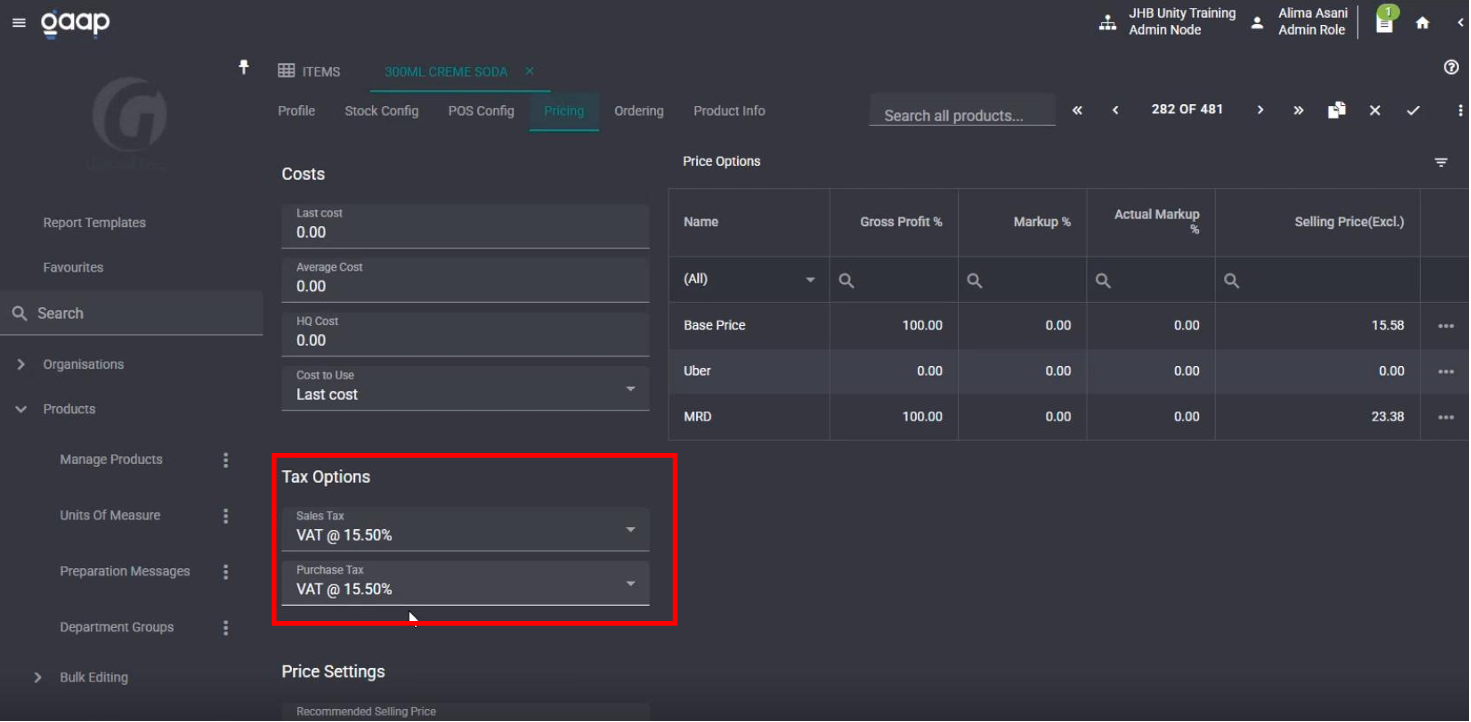
Task: Open MRD row options menu
Action: pos(1445,417)
